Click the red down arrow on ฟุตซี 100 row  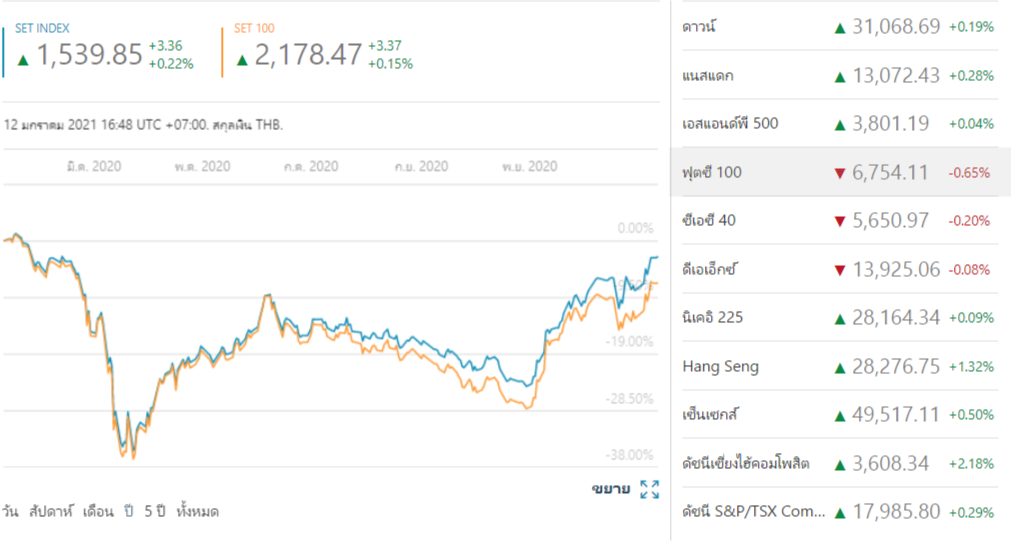coord(839,173)
